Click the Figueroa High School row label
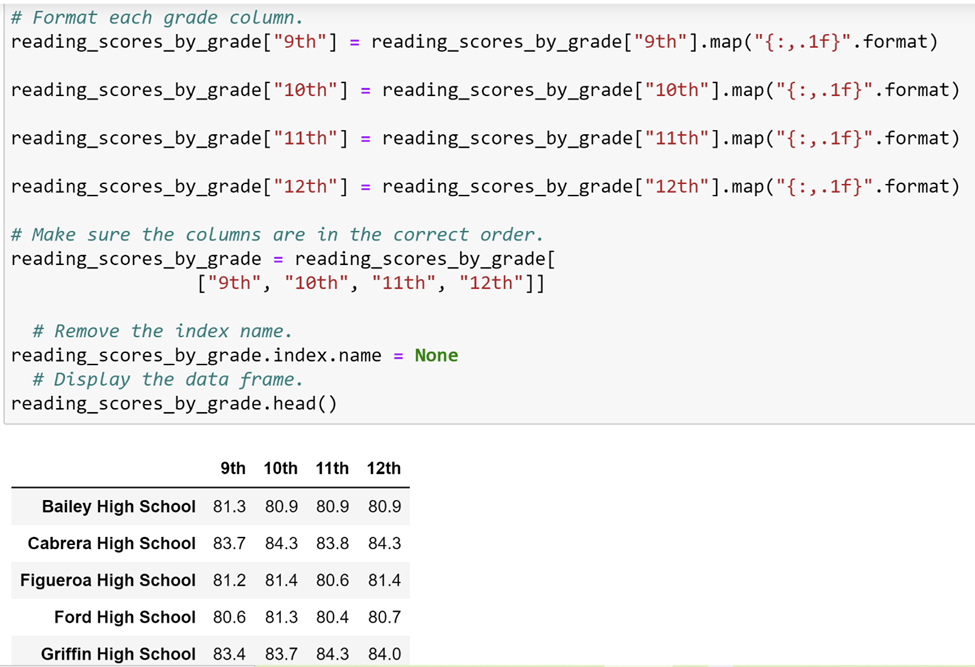Screen dimensions: 975x667 [x=107, y=580]
